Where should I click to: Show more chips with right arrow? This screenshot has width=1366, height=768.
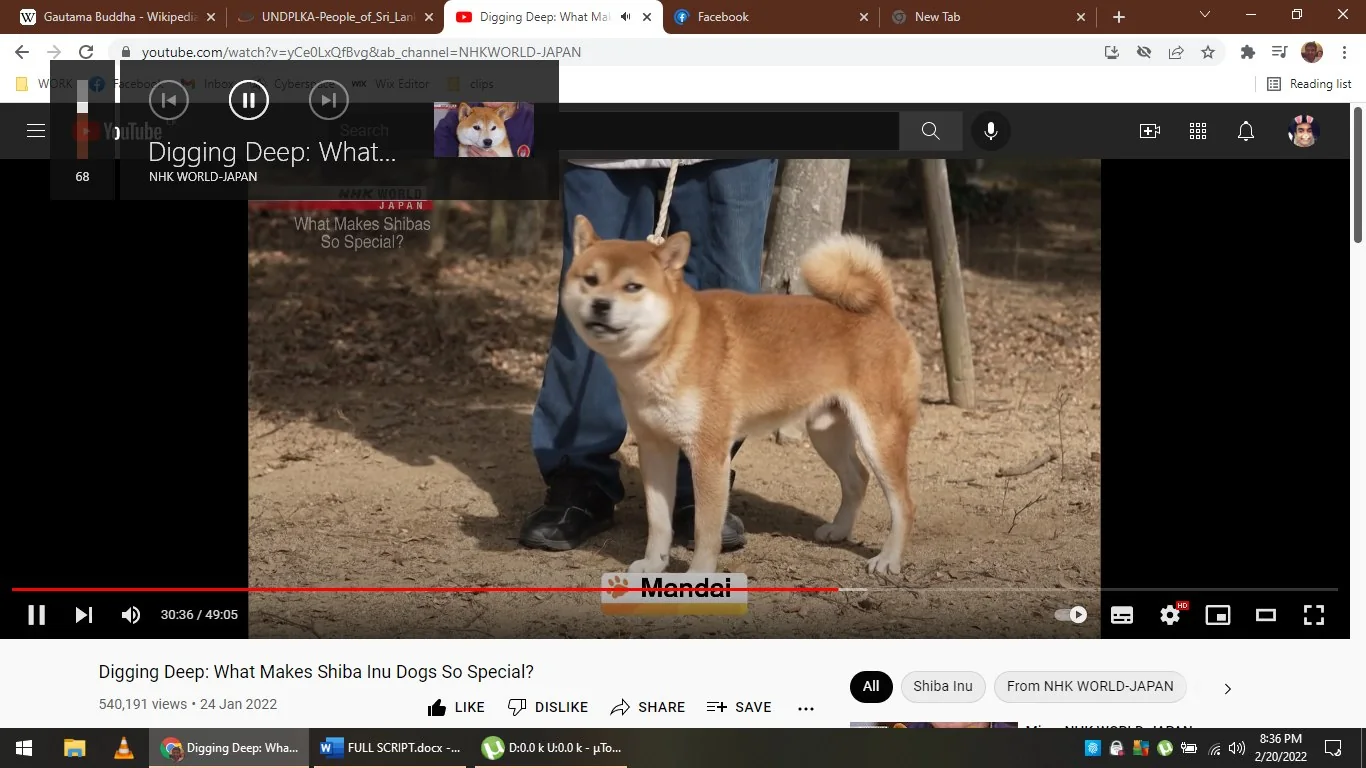coord(1228,688)
